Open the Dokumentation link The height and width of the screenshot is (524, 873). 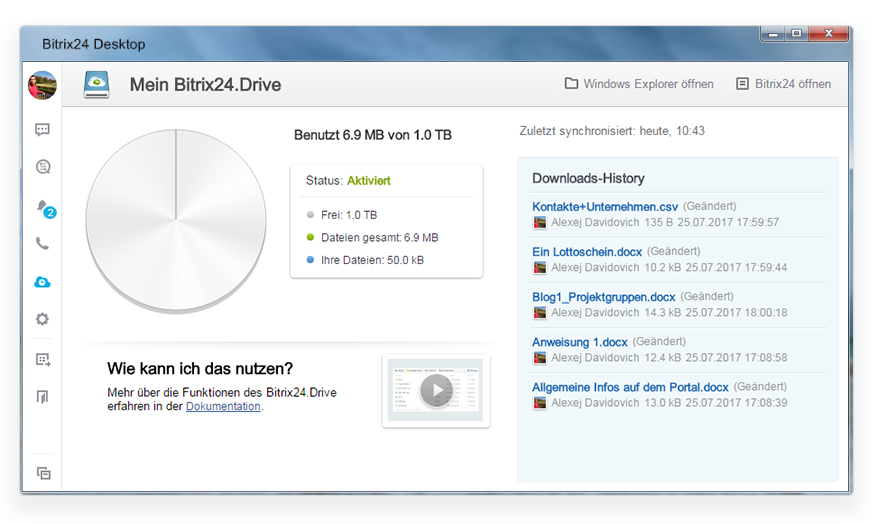point(223,407)
